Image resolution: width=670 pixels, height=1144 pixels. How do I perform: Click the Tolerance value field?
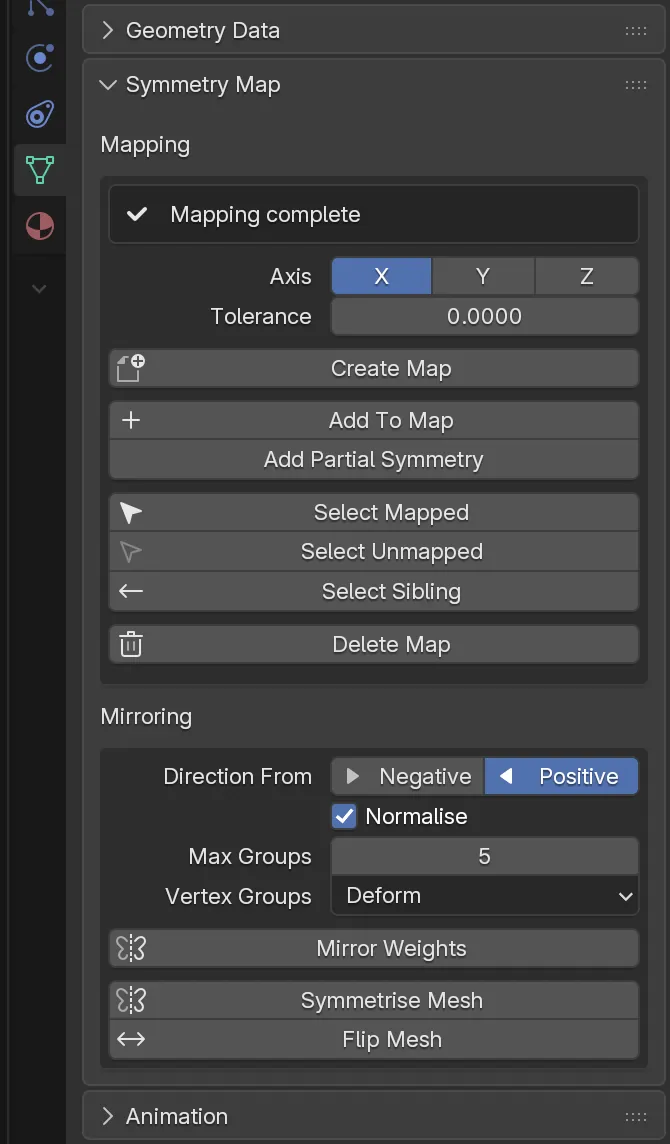pos(485,316)
